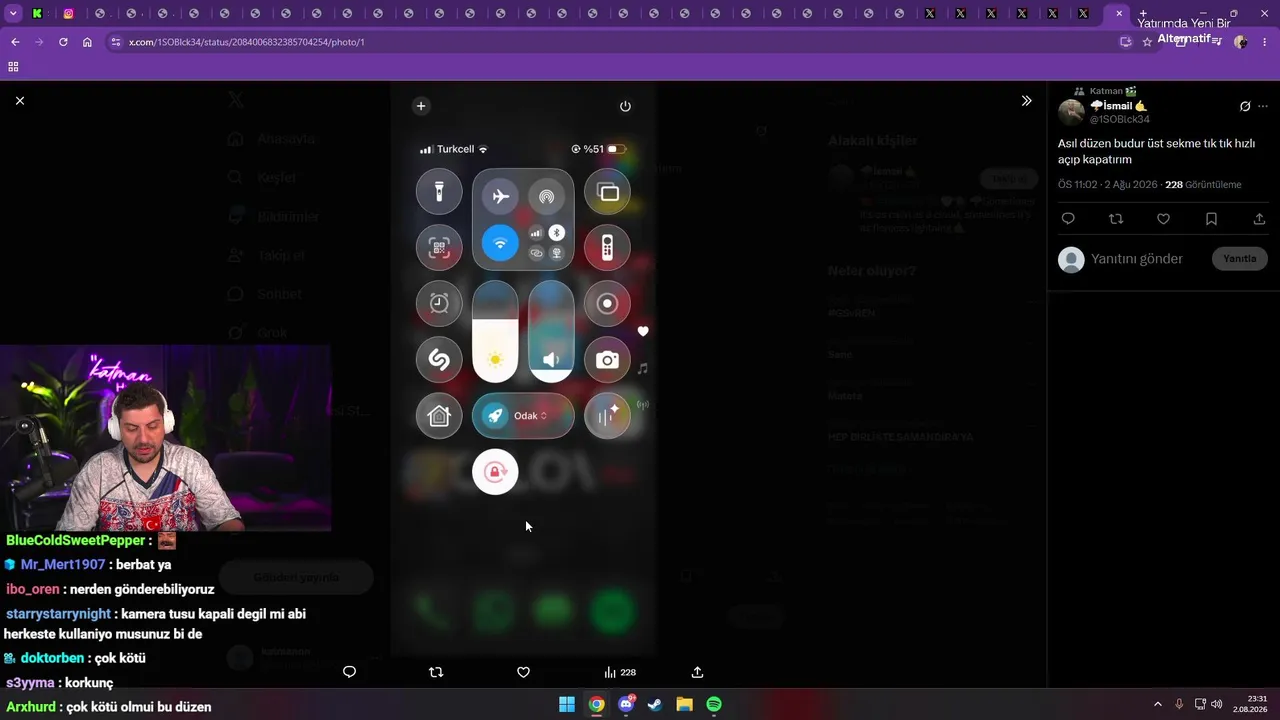Bookmark İsmail's tweet in the side panel

pyautogui.click(x=1211, y=219)
